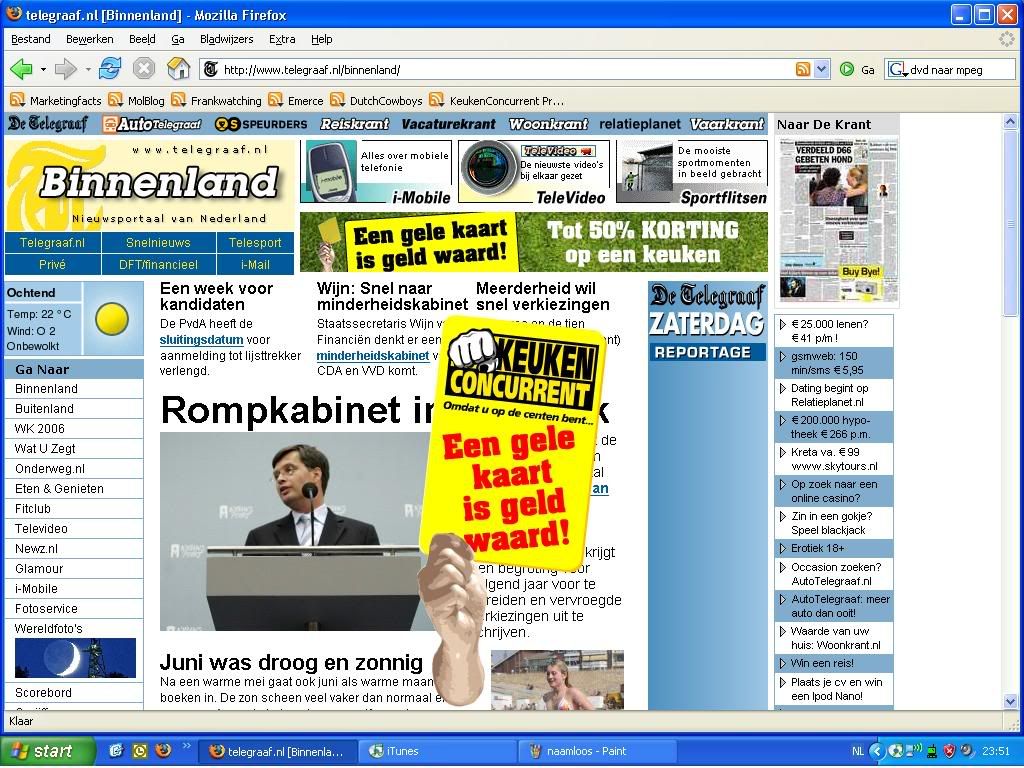Click the TeleVideo camera lens promo
Viewport: 1024px width, 768px height.
pyautogui.click(x=488, y=168)
